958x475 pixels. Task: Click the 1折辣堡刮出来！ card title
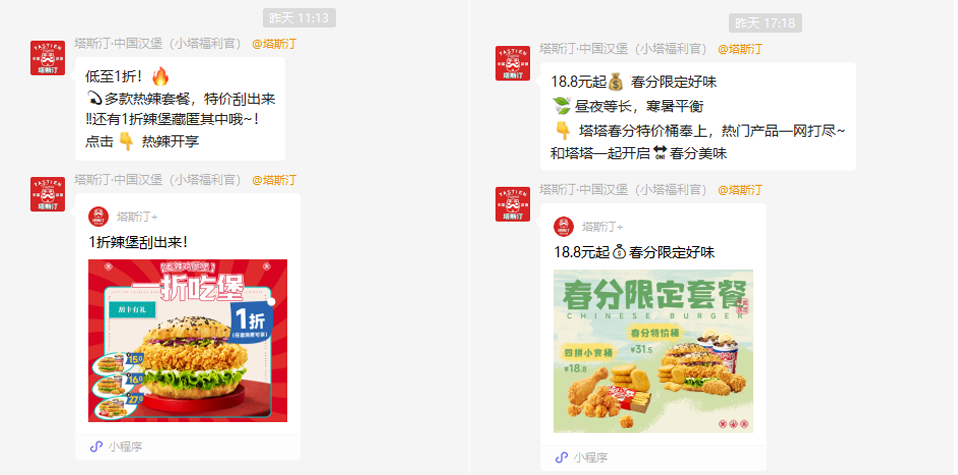[x=139, y=242]
